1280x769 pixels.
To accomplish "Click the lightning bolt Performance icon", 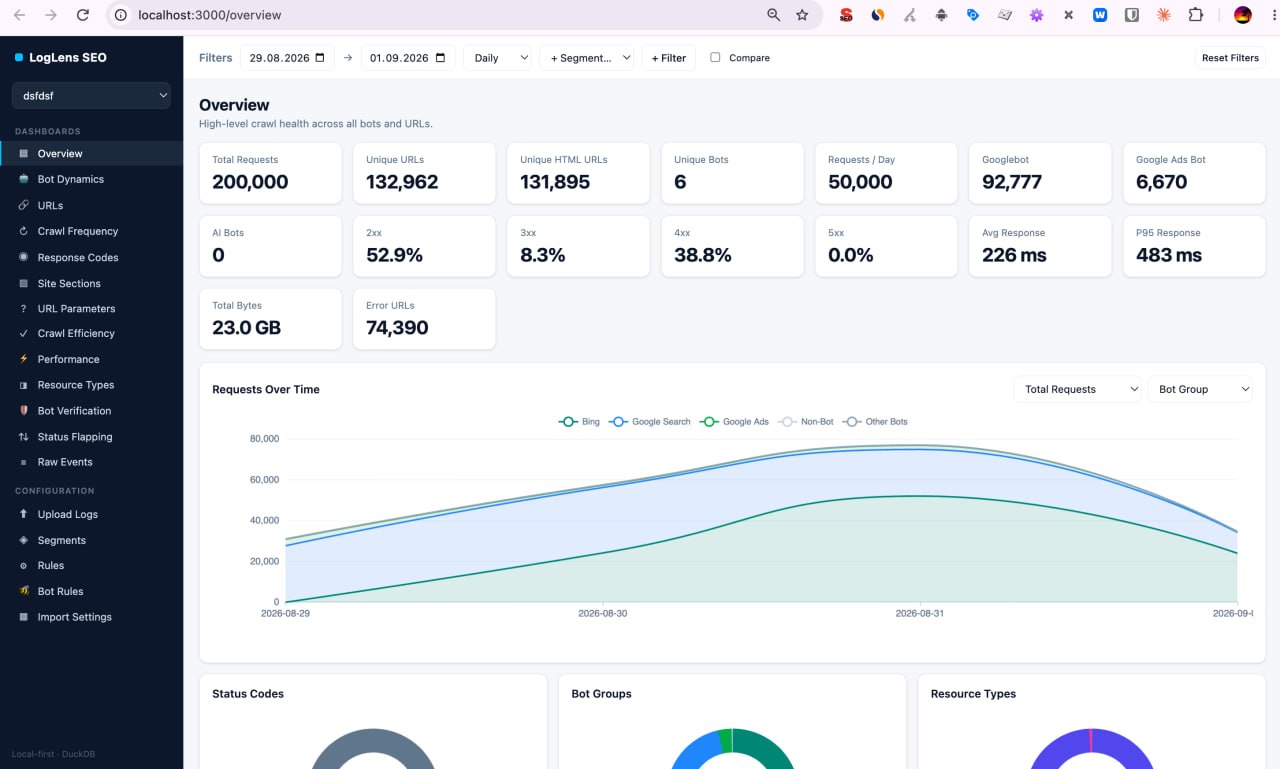I will [x=24, y=359].
